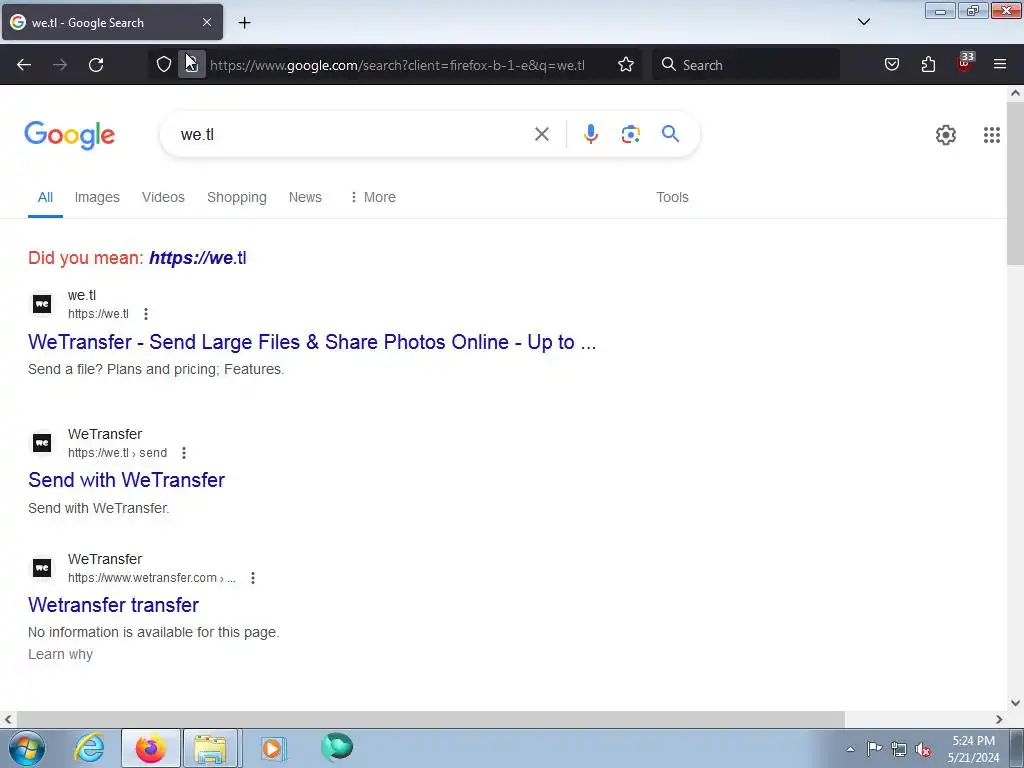
Task: Focus the Firefox URL address bar
Action: tap(397, 65)
